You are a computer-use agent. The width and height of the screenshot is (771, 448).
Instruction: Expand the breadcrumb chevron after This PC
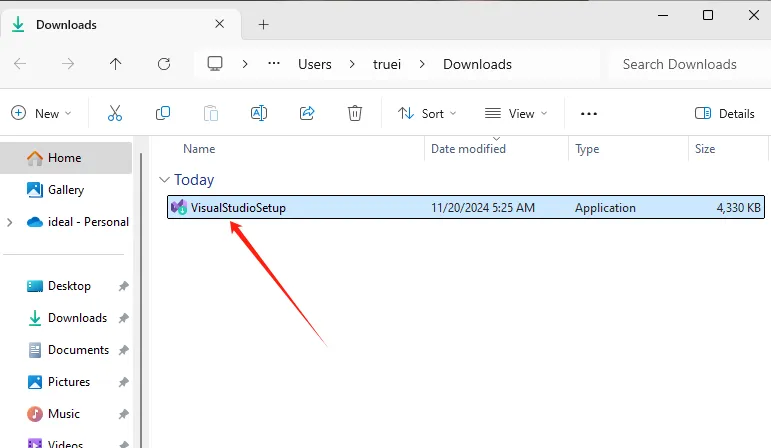(x=245, y=64)
